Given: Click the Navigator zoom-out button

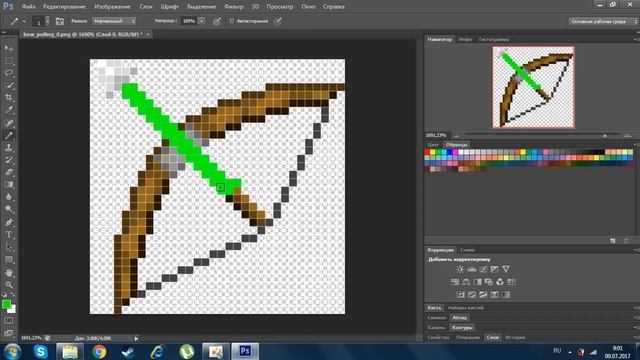Looking at the screenshot, I should tap(457, 136).
